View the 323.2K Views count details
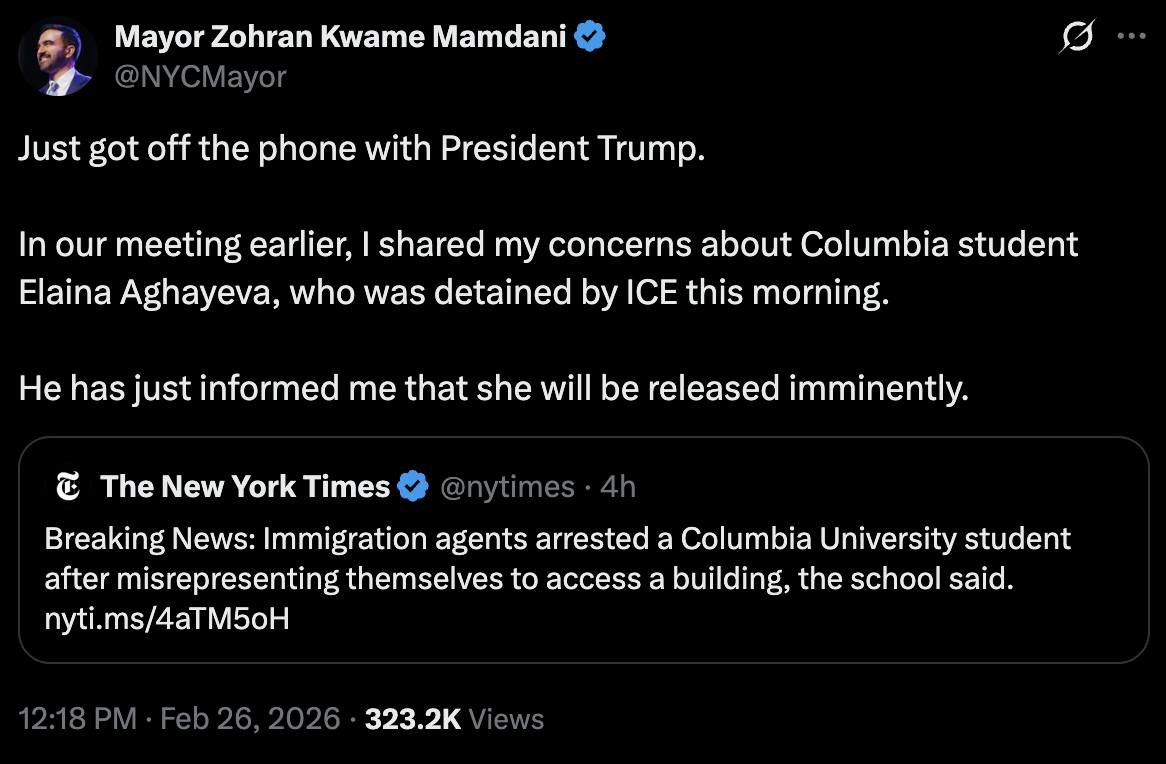1166x764 pixels. 455,719
